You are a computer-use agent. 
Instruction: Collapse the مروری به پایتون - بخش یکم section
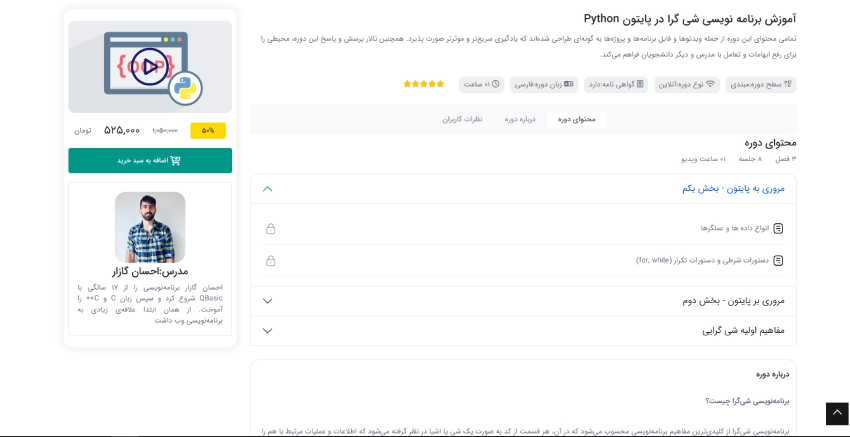523,189
